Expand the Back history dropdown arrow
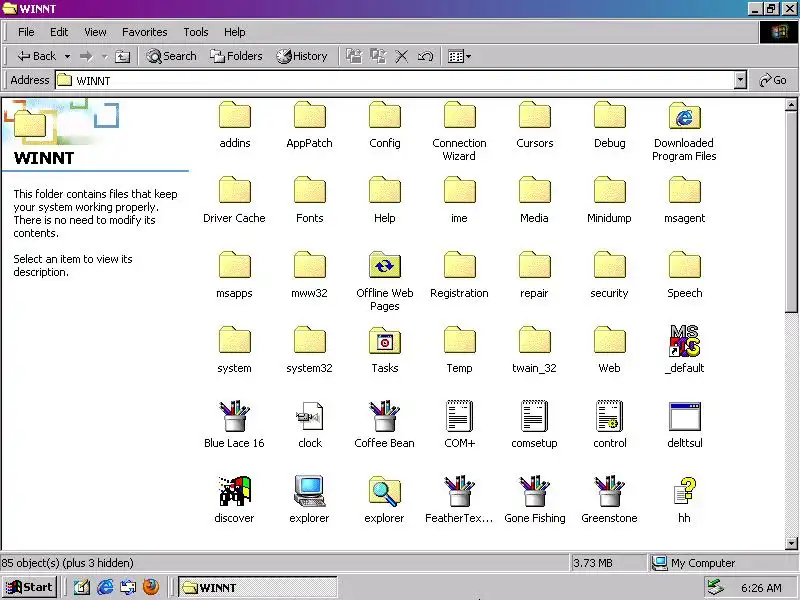800x600 pixels. (67, 56)
